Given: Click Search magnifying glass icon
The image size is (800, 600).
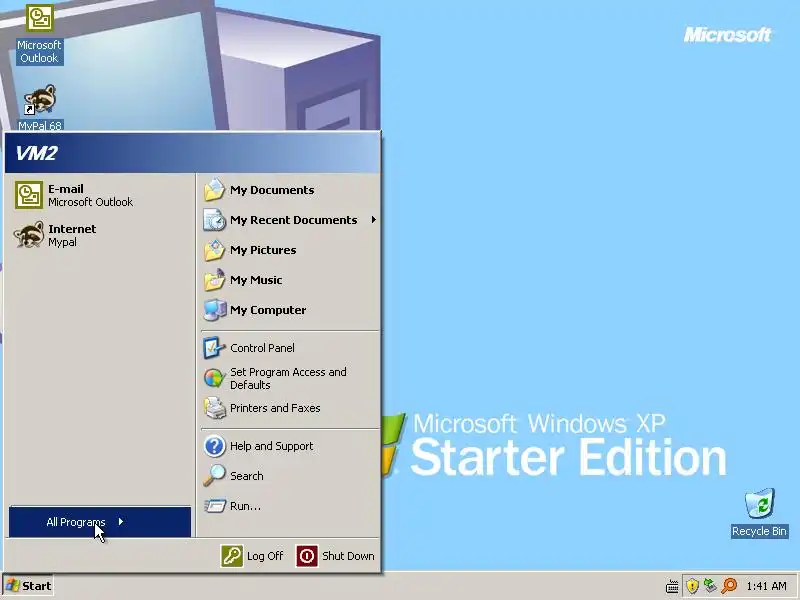Looking at the screenshot, I should coord(214,476).
